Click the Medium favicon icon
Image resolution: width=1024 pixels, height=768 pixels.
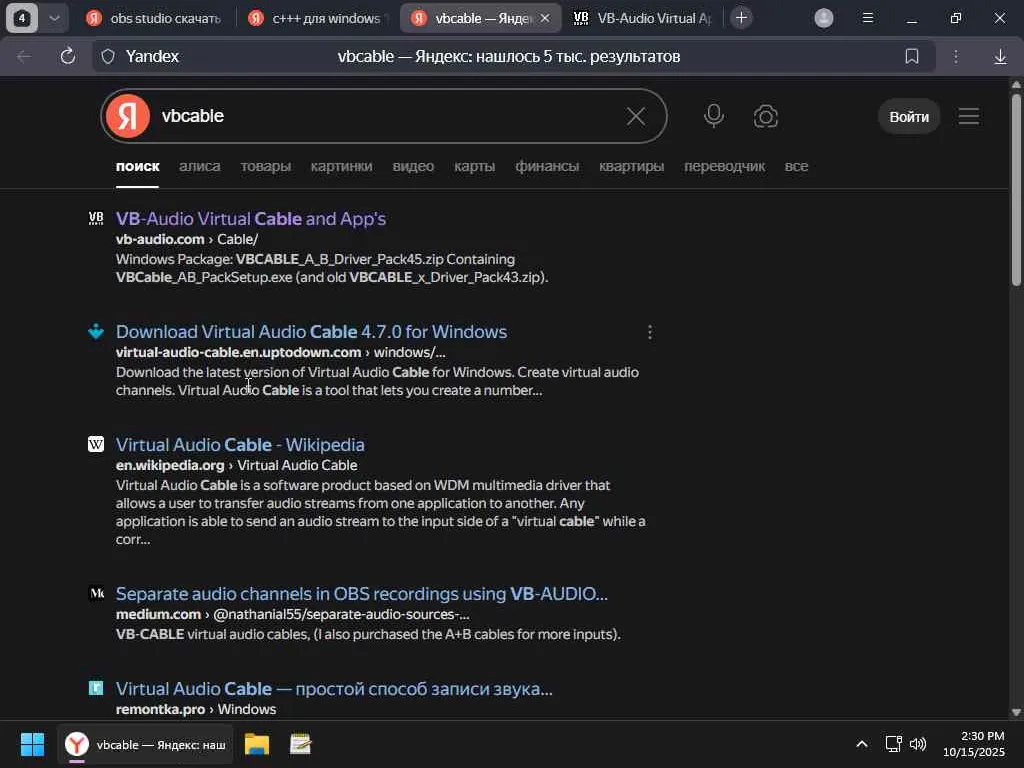click(x=96, y=593)
